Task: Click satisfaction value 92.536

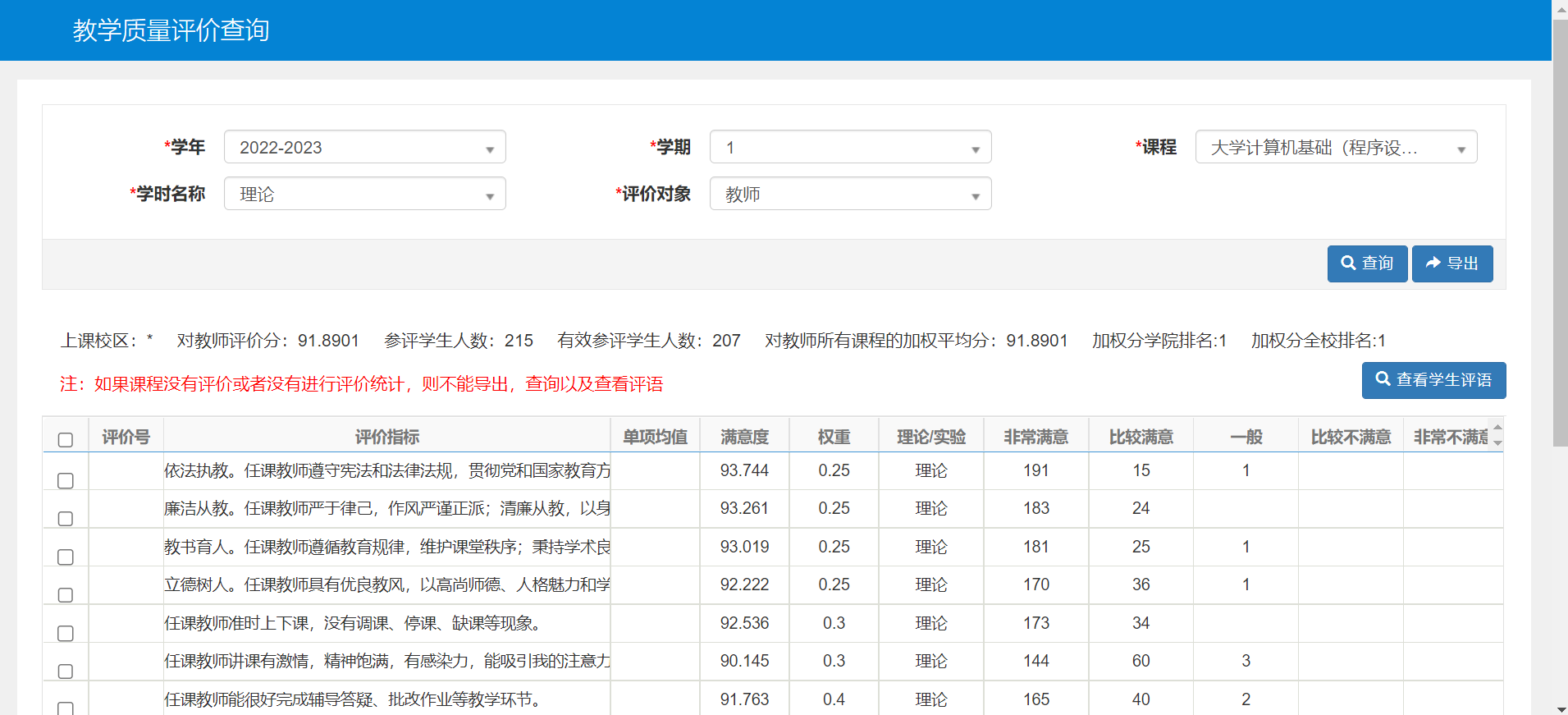Action: [x=744, y=623]
